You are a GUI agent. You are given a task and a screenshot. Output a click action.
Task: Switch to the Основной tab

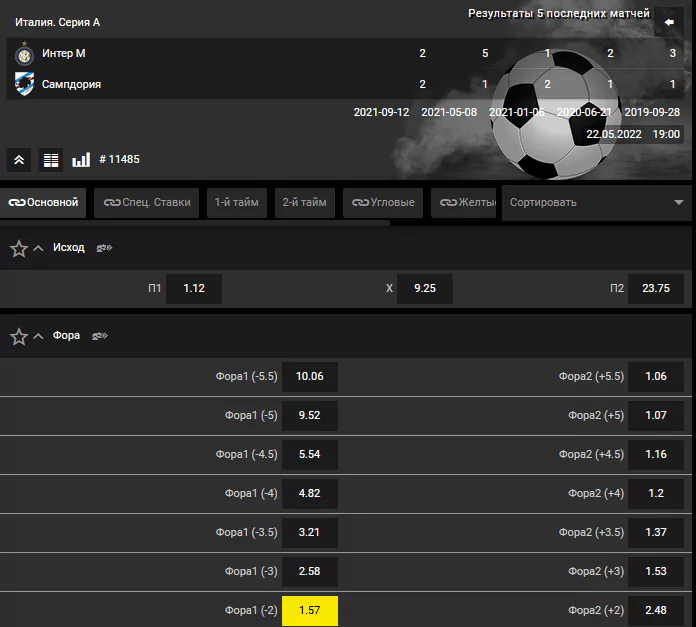(43, 202)
